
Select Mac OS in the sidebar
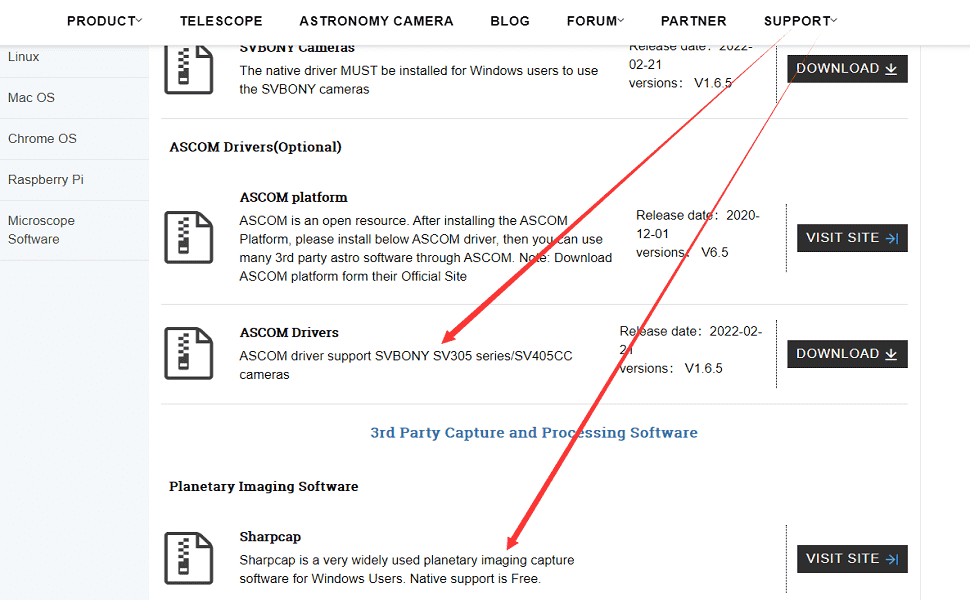point(32,98)
